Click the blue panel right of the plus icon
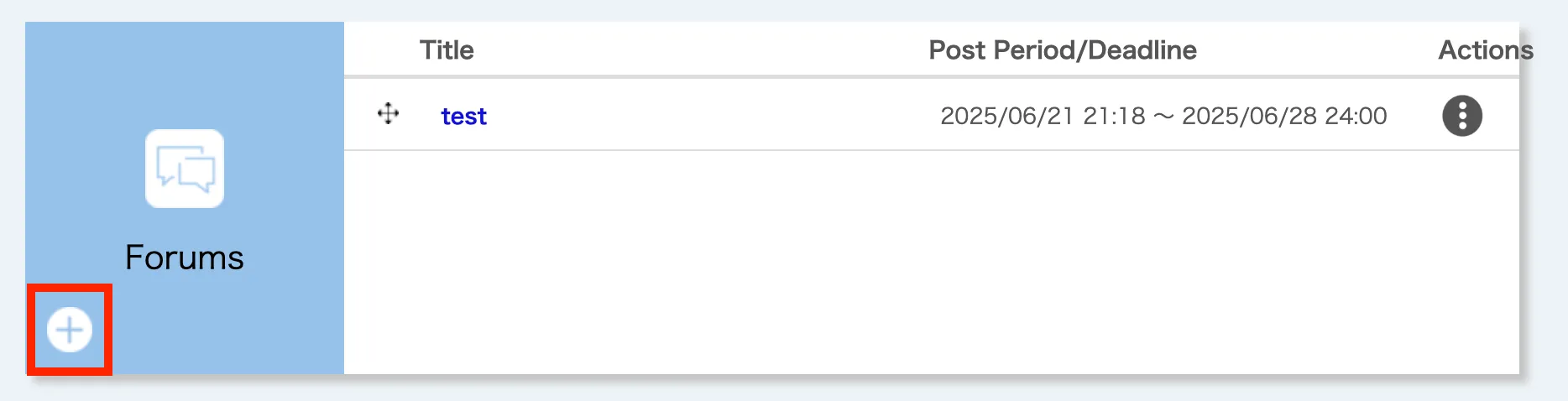Image resolution: width=1568 pixels, height=401 pixels. point(227,331)
